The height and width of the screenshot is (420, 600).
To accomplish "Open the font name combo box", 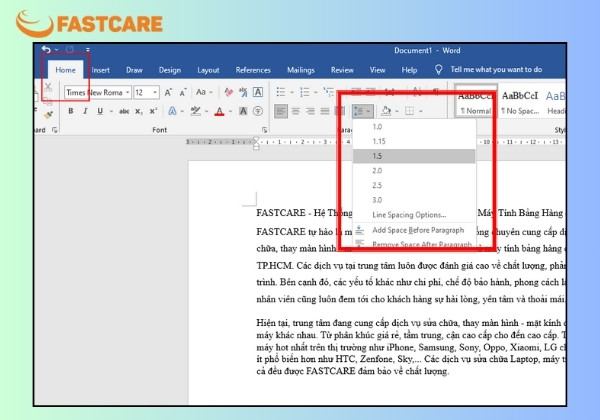I will (98, 93).
